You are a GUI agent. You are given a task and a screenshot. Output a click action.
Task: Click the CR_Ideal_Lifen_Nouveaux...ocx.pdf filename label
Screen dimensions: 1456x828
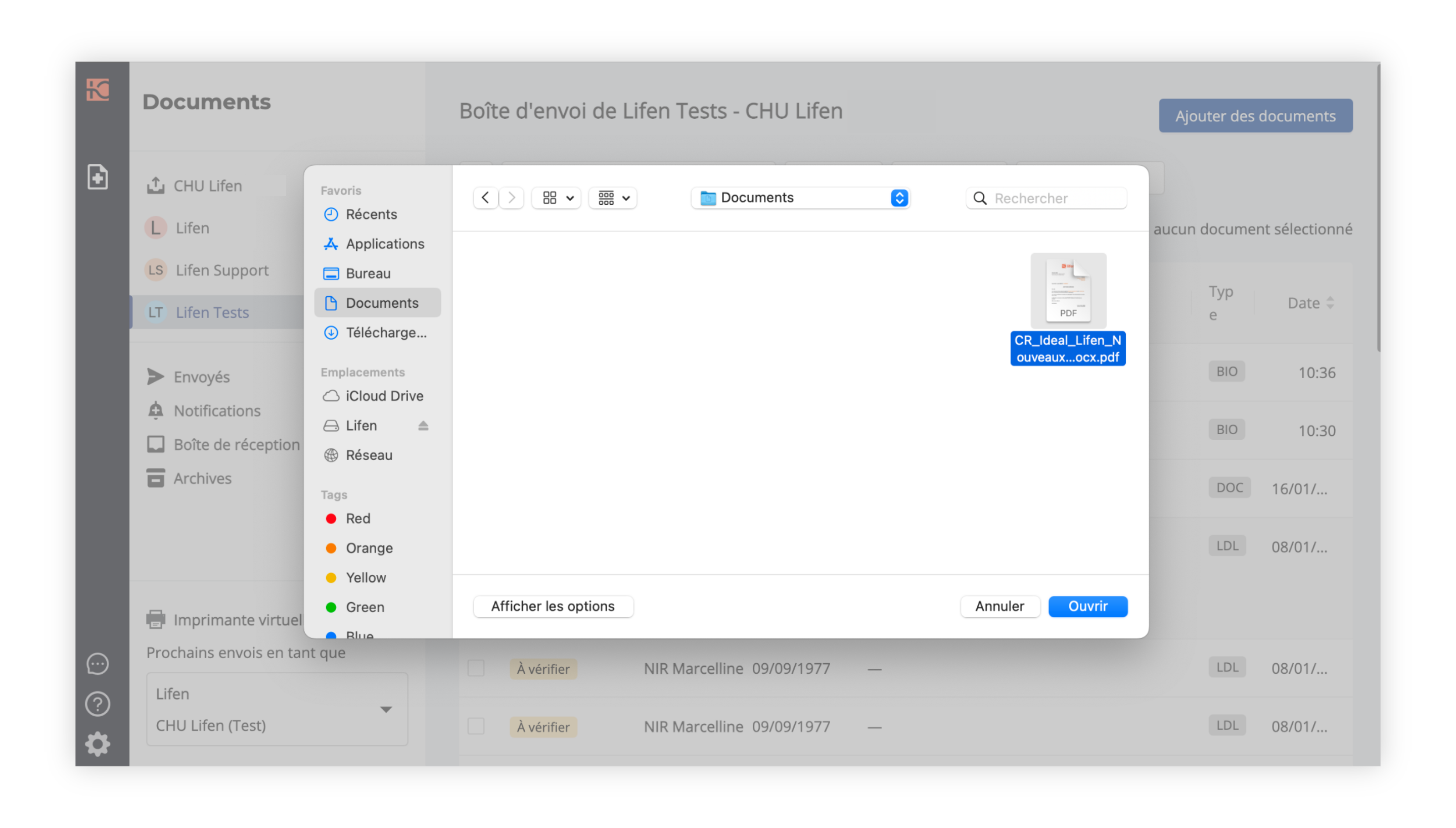click(x=1068, y=348)
